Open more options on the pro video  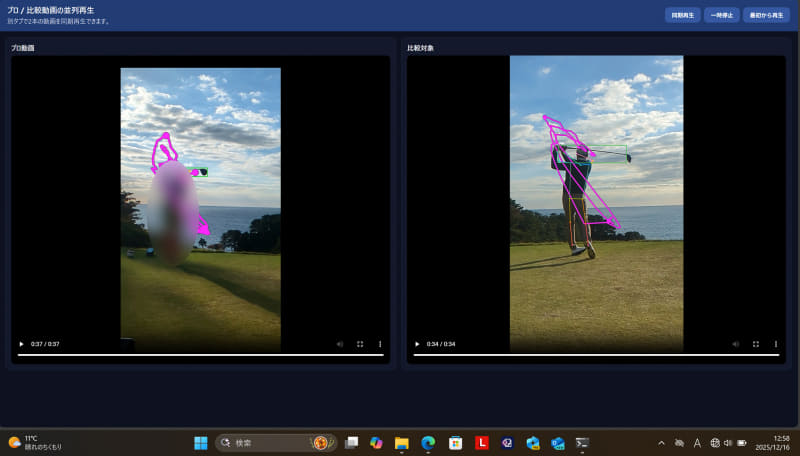(380, 344)
